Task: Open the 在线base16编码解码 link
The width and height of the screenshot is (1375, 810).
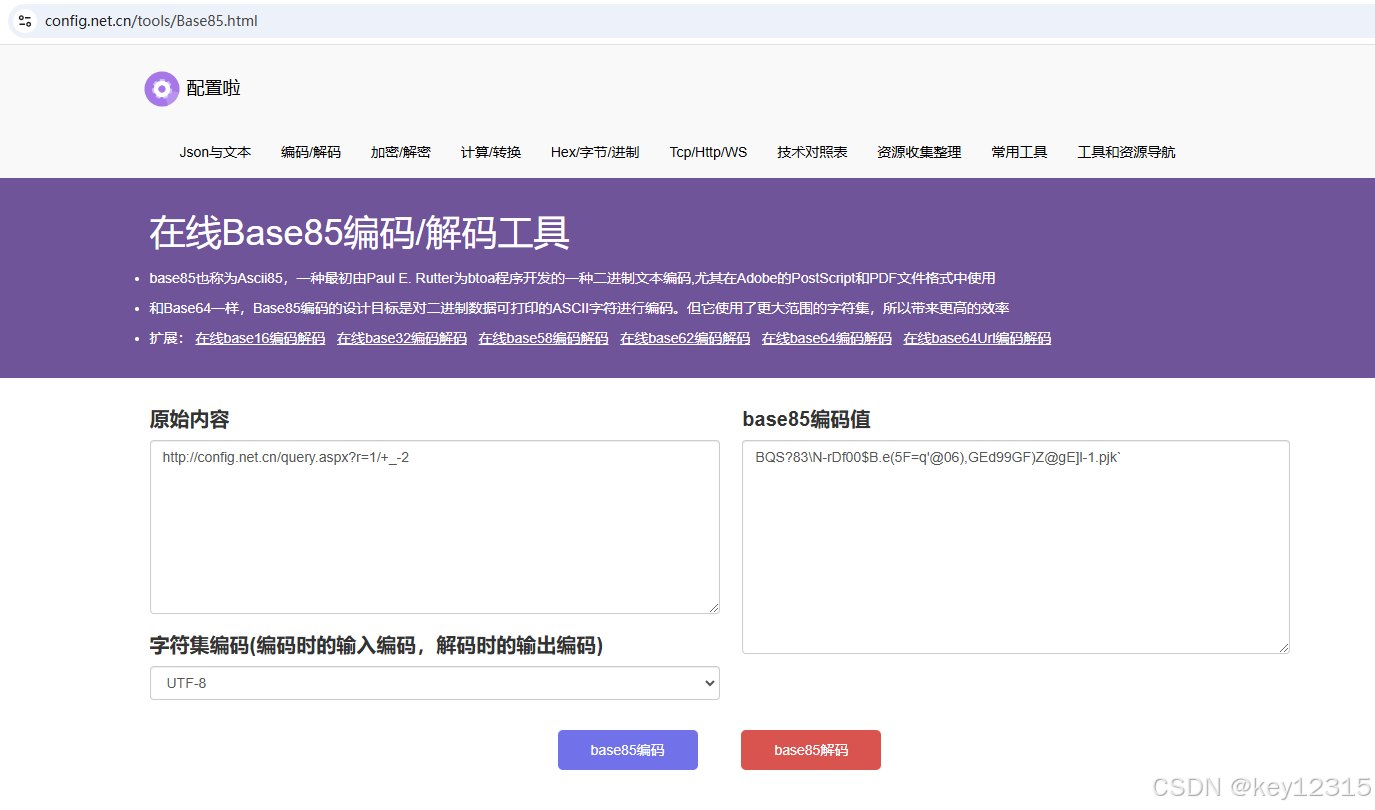Action: click(260, 338)
